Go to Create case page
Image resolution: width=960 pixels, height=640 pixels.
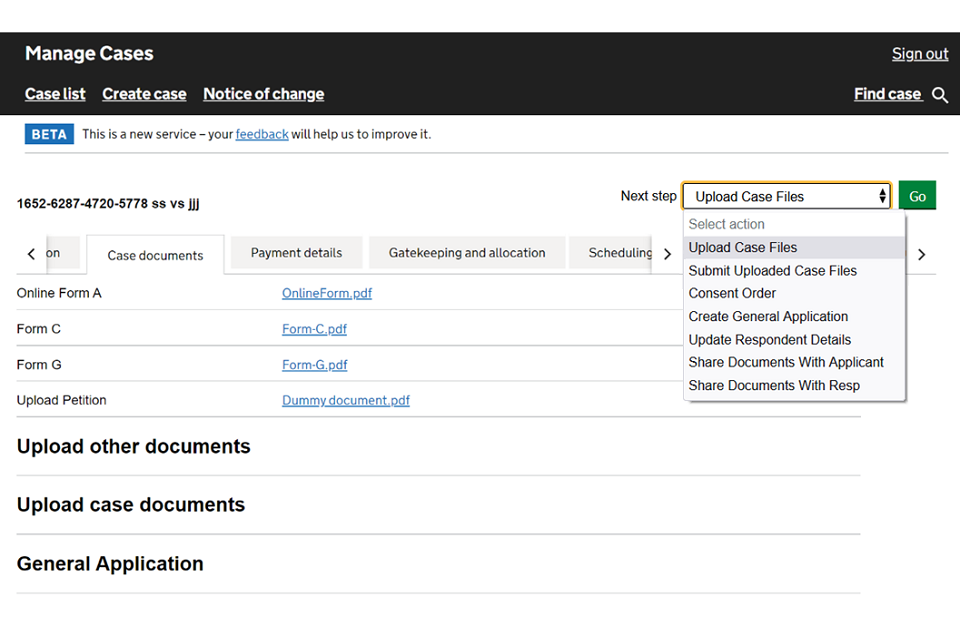click(x=144, y=94)
